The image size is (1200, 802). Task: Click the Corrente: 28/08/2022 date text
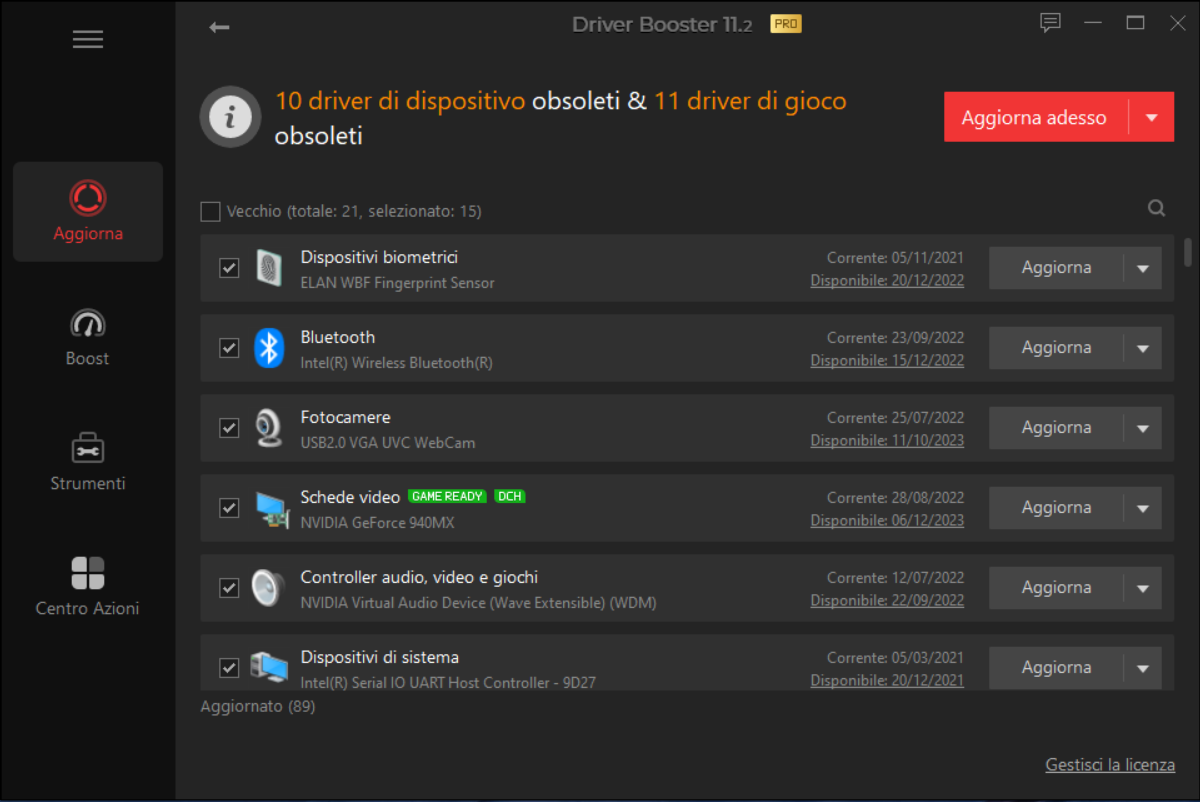[x=896, y=498]
